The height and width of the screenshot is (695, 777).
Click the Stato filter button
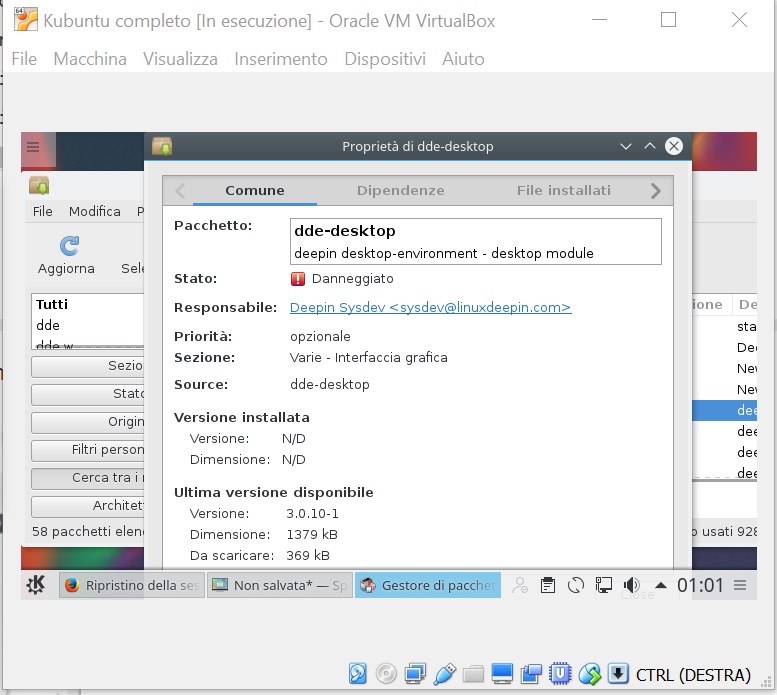tap(88, 394)
